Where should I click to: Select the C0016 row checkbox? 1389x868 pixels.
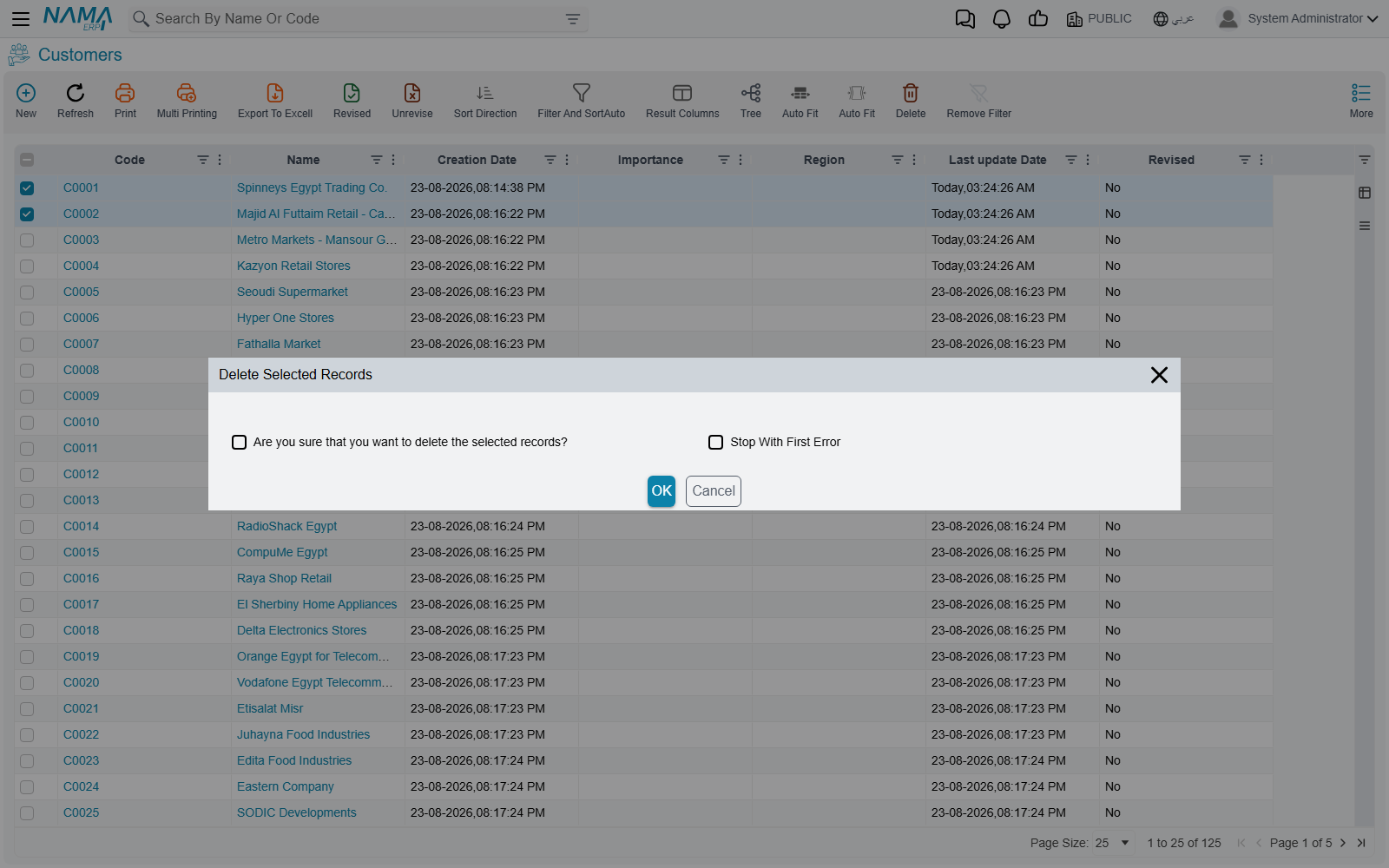[27, 579]
